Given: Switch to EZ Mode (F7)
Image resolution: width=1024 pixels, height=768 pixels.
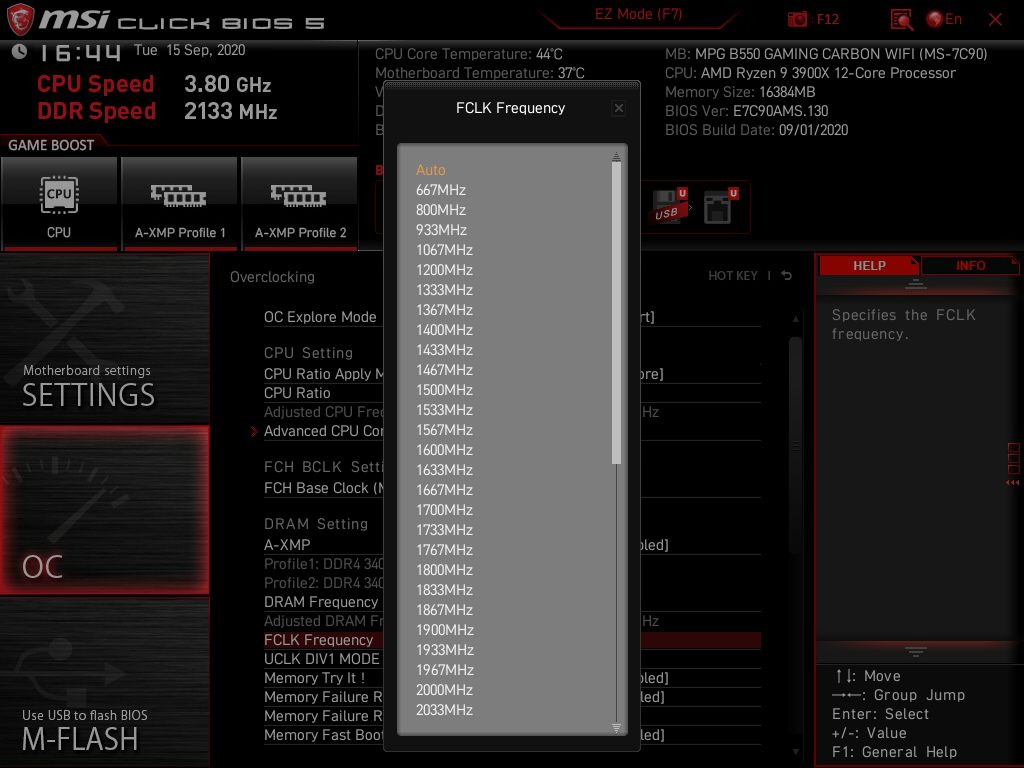Looking at the screenshot, I should coord(638,14).
